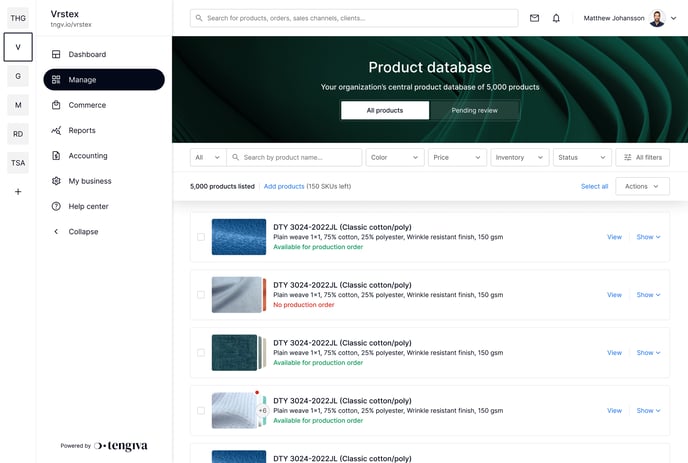Click Matthew Johansson's avatar photo
The width and height of the screenshot is (688, 463).
point(657,18)
